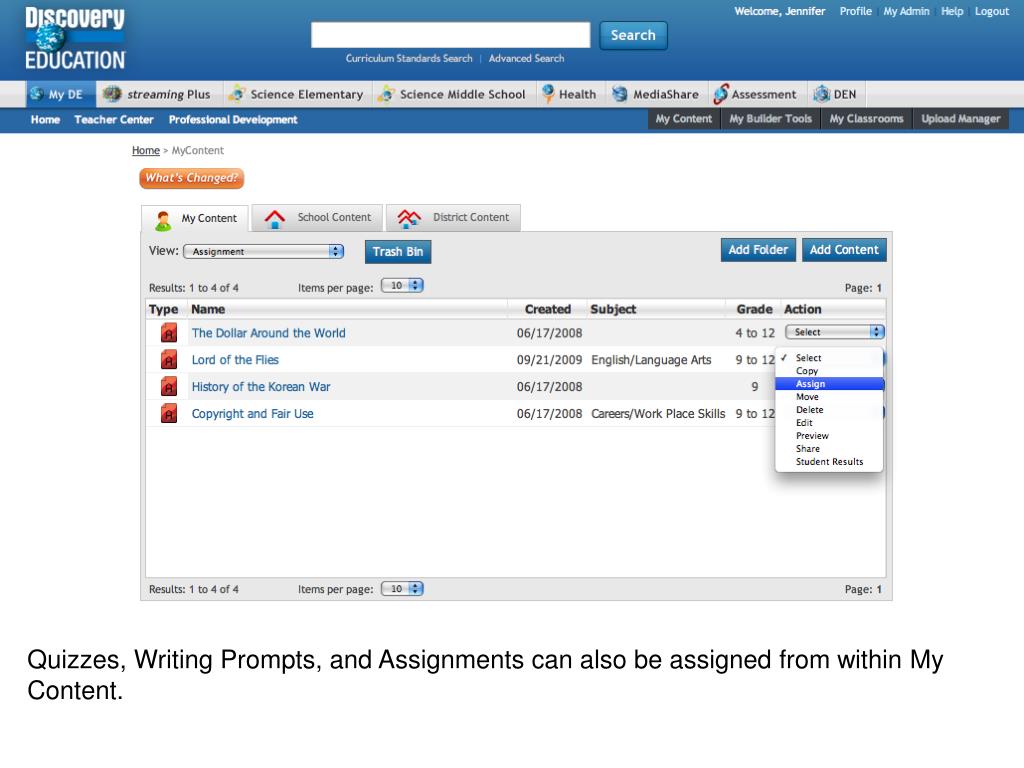Click the Home nav link

click(x=45, y=120)
